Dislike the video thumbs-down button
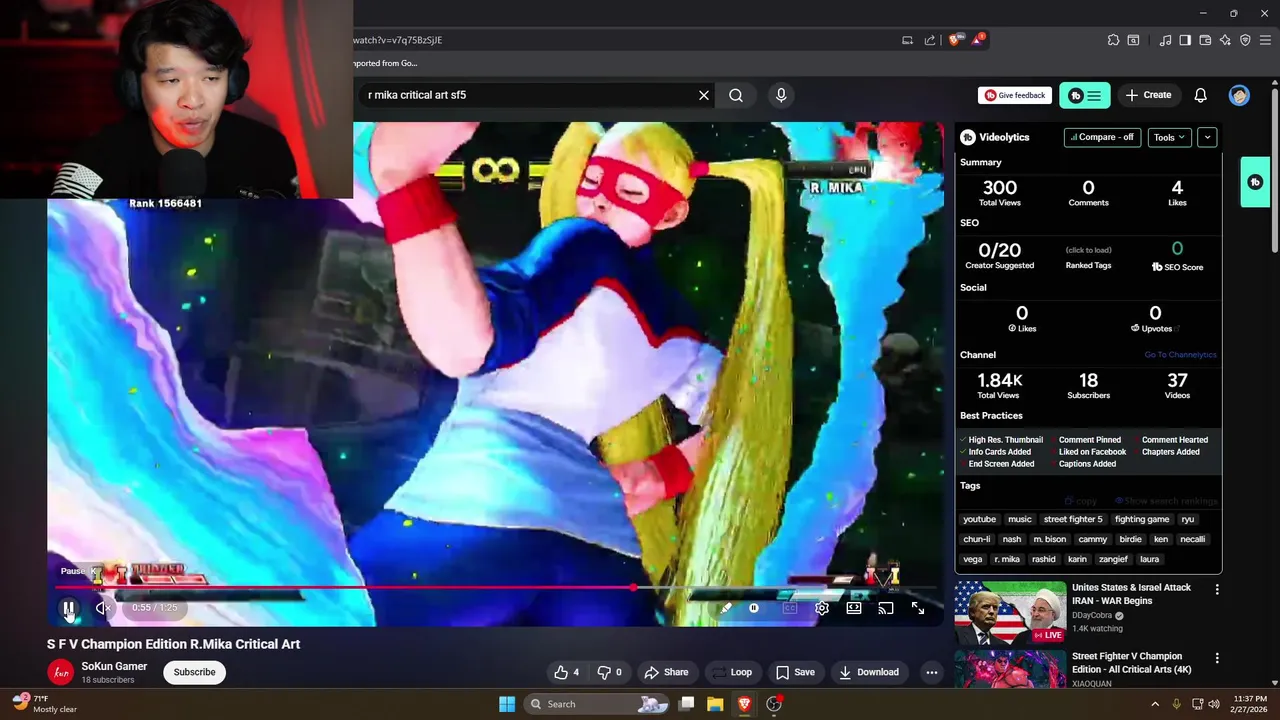This screenshot has width=1280, height=720. pos(610,672)
